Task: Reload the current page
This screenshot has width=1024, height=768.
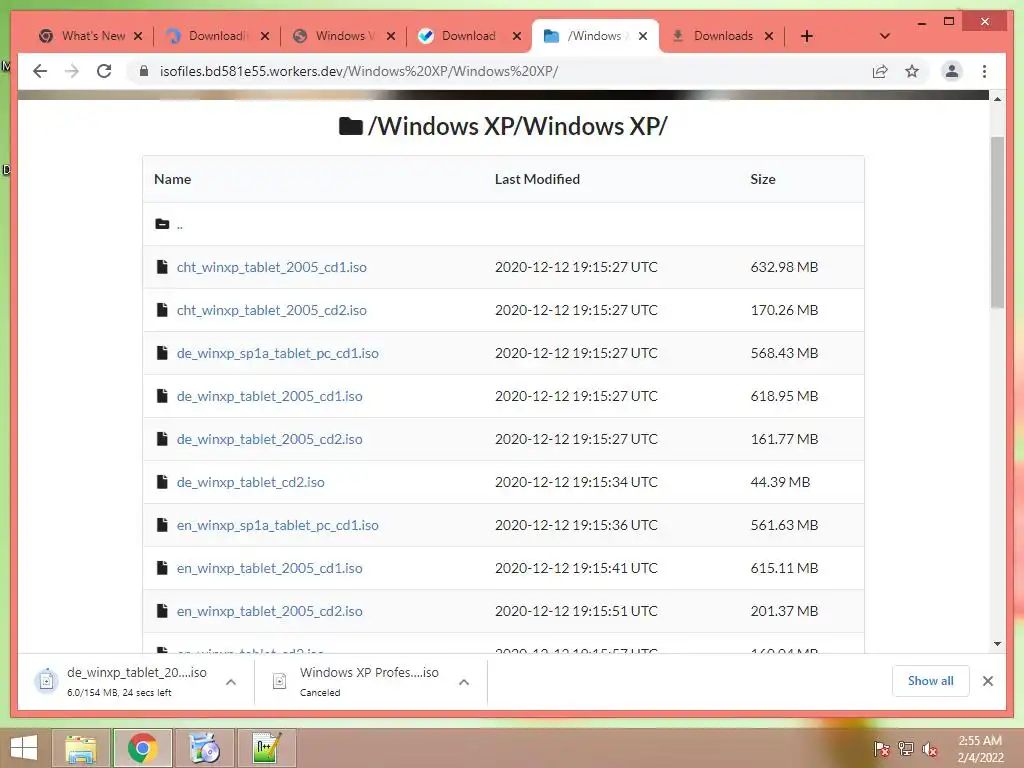Action: tap(104, 71)
